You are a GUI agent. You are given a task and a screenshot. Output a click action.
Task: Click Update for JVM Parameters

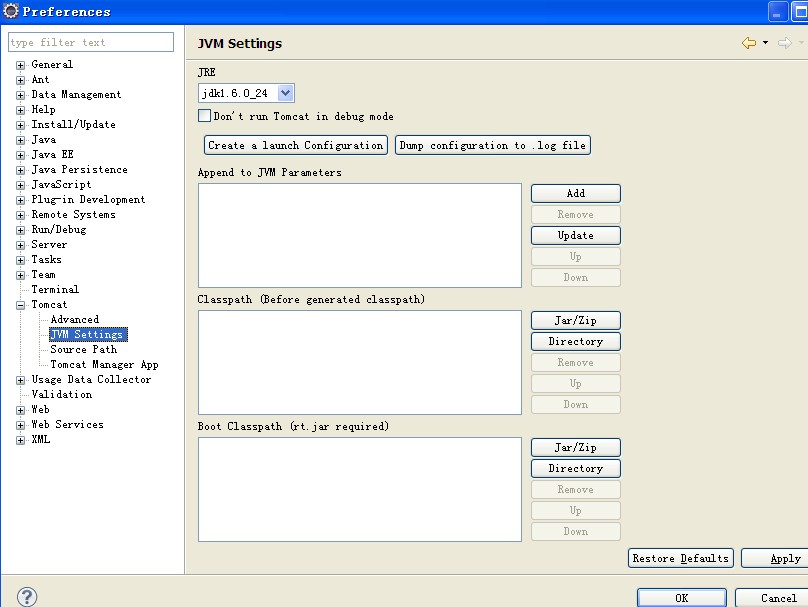(576, 235)
